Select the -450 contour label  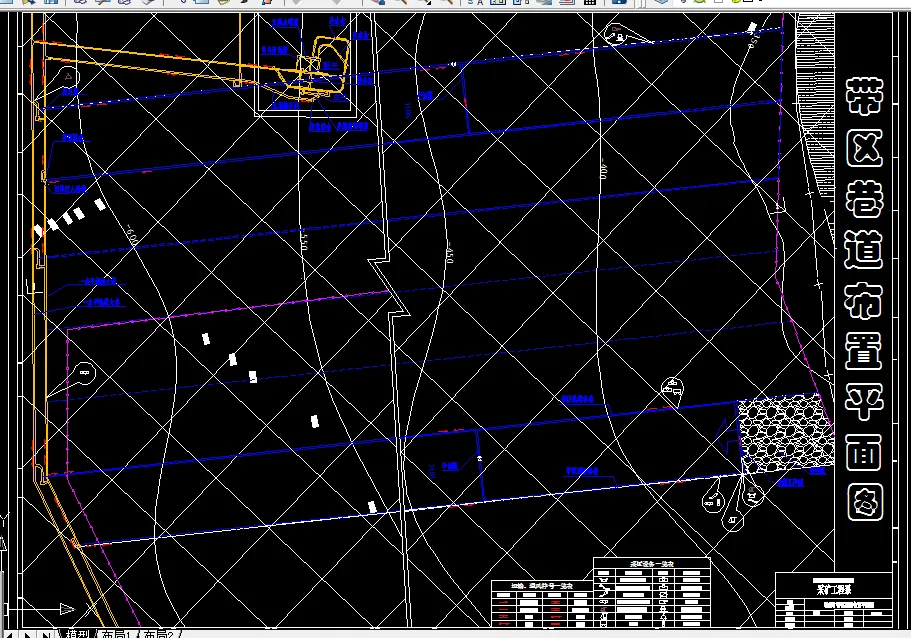pos(450,253)
